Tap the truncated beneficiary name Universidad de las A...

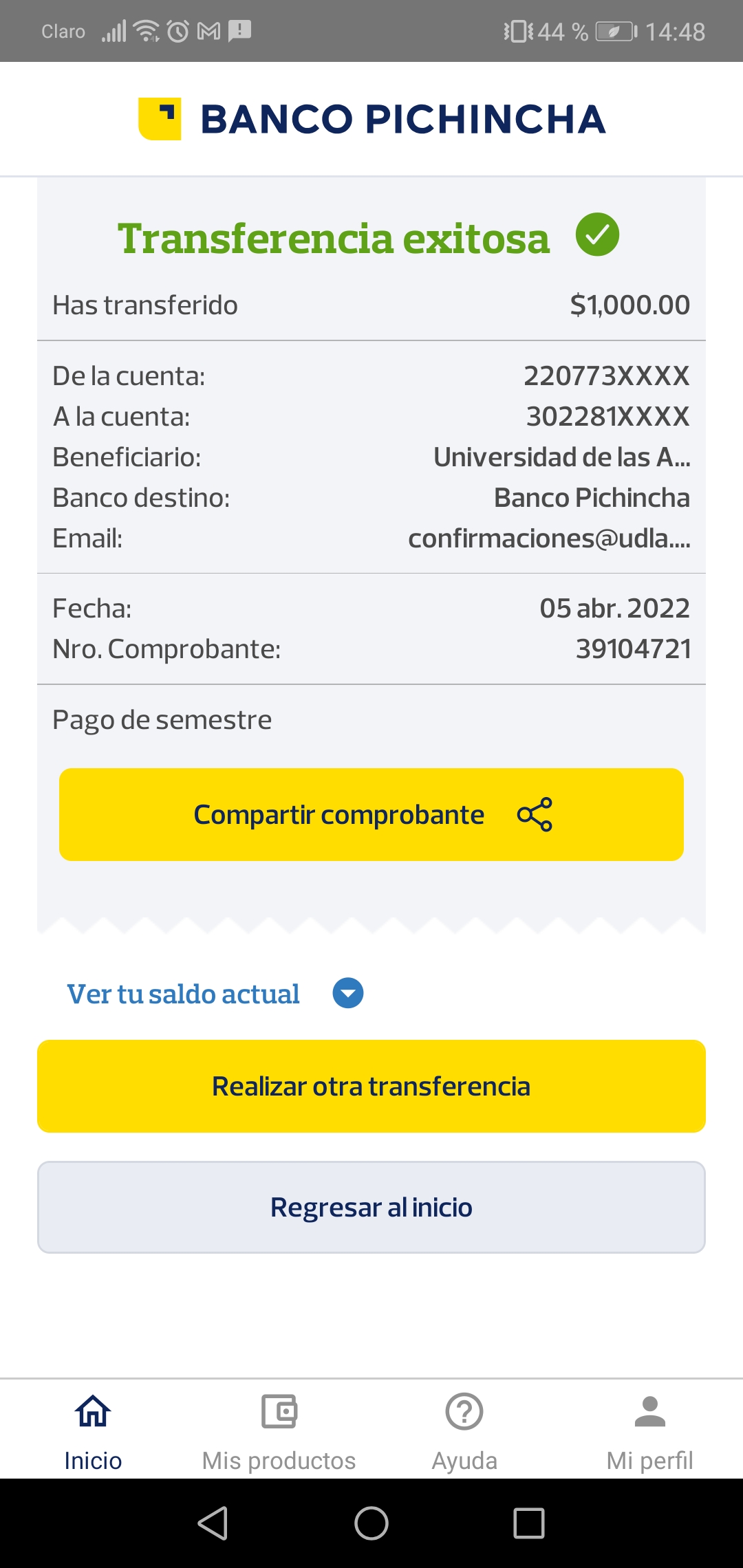(561, 457)
